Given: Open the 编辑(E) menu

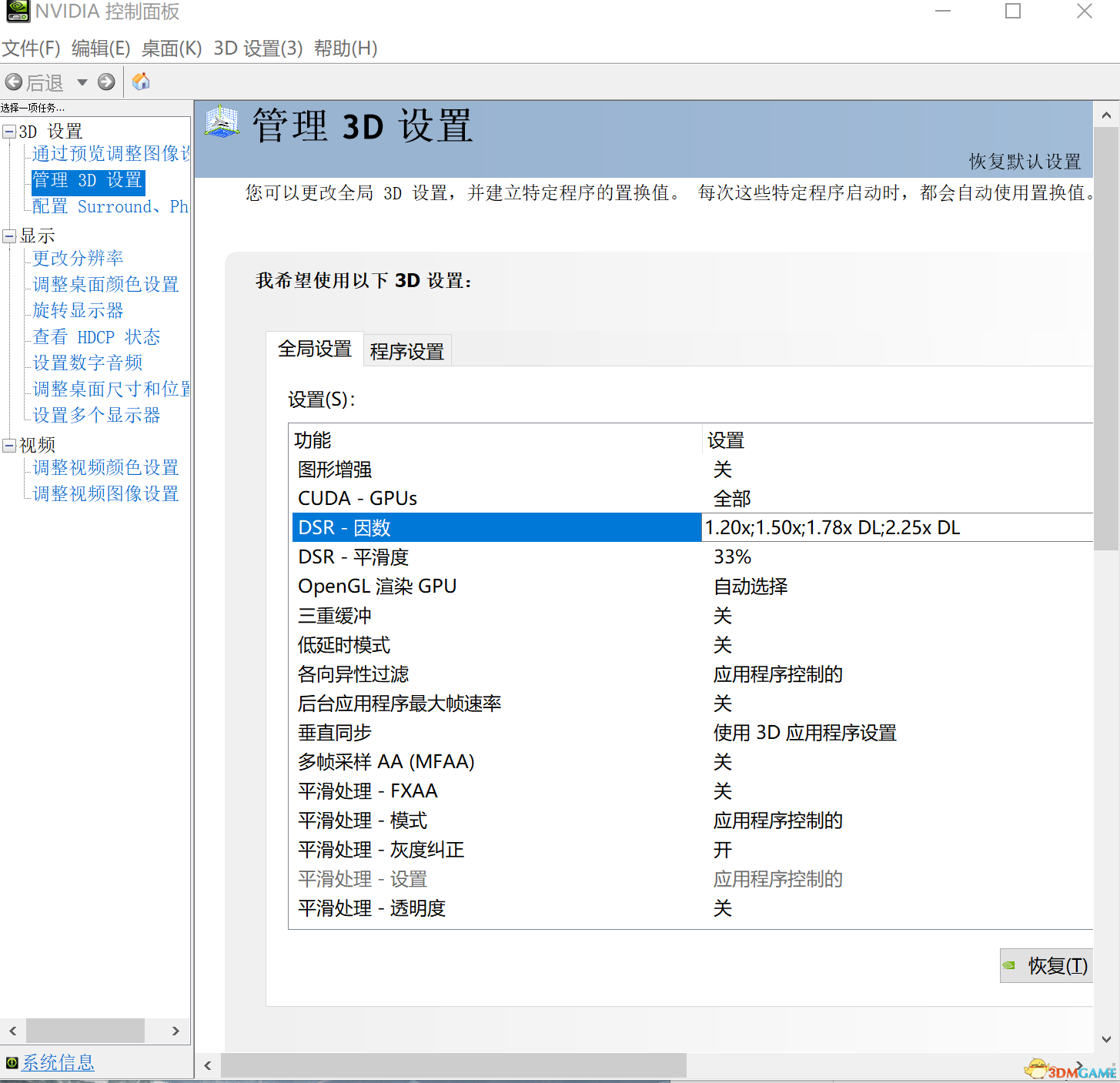Looking at the screenshot, I should [101, 48].
